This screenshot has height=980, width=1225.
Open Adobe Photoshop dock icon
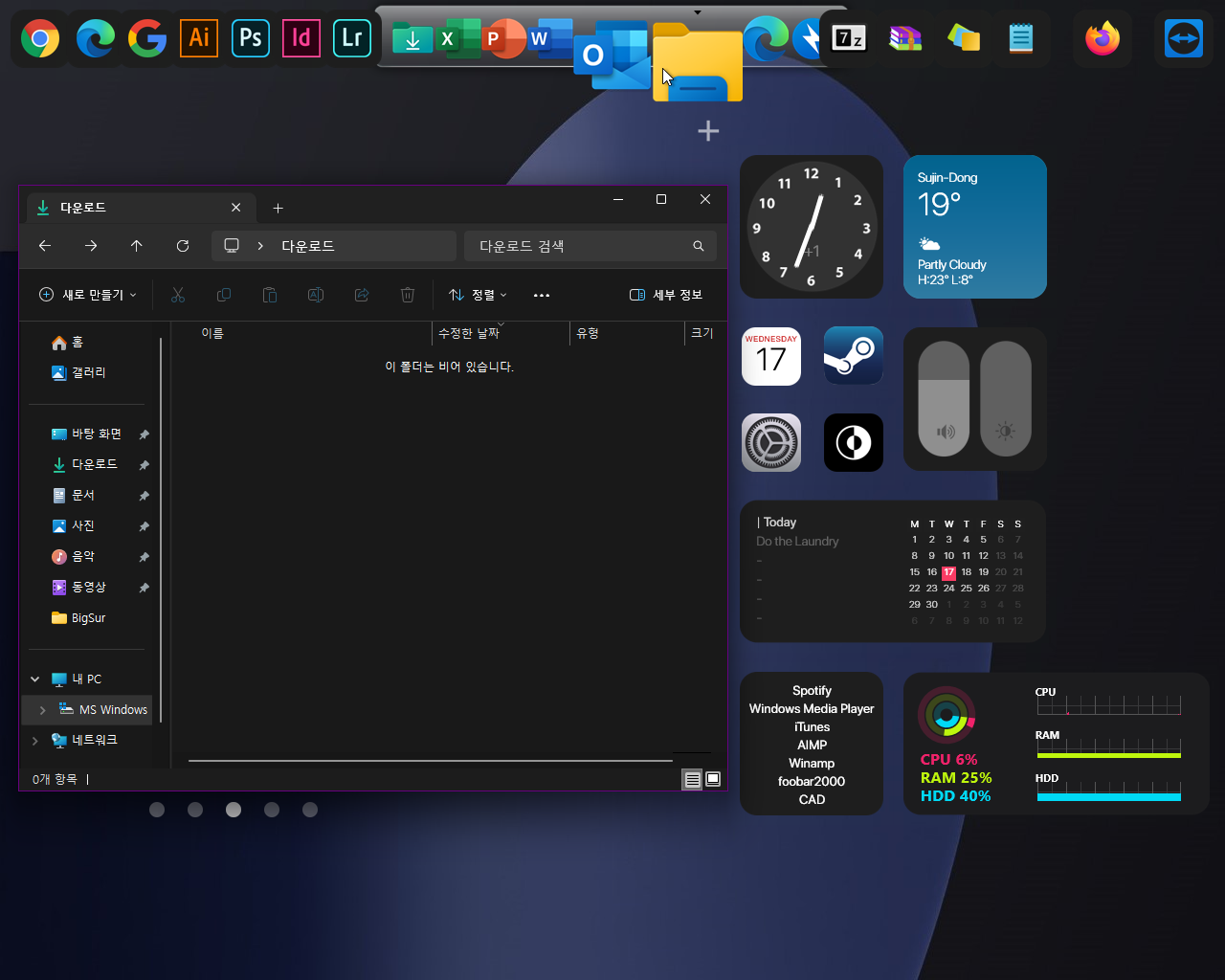(251, 38)
